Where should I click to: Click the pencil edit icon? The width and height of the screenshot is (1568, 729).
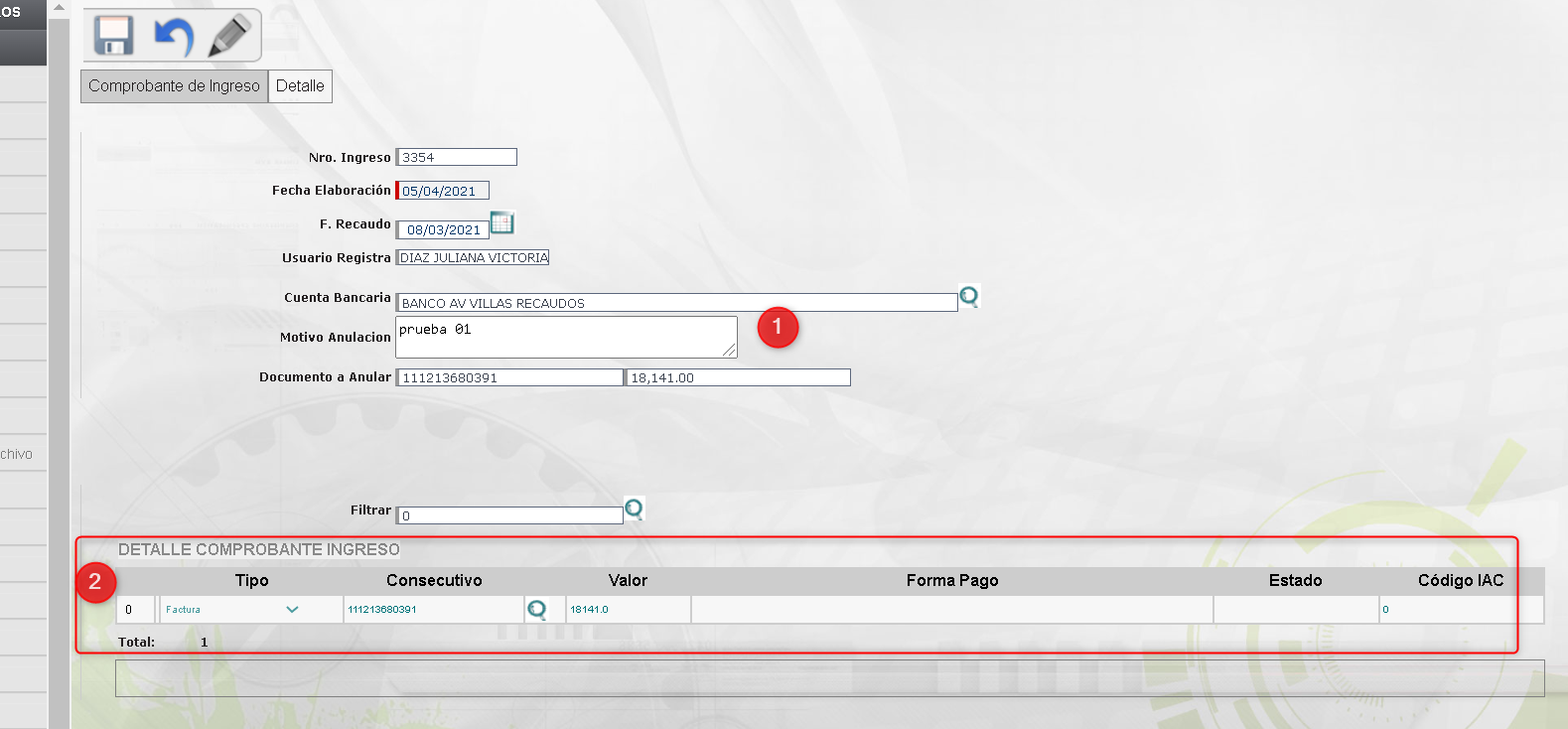(229, 36)
